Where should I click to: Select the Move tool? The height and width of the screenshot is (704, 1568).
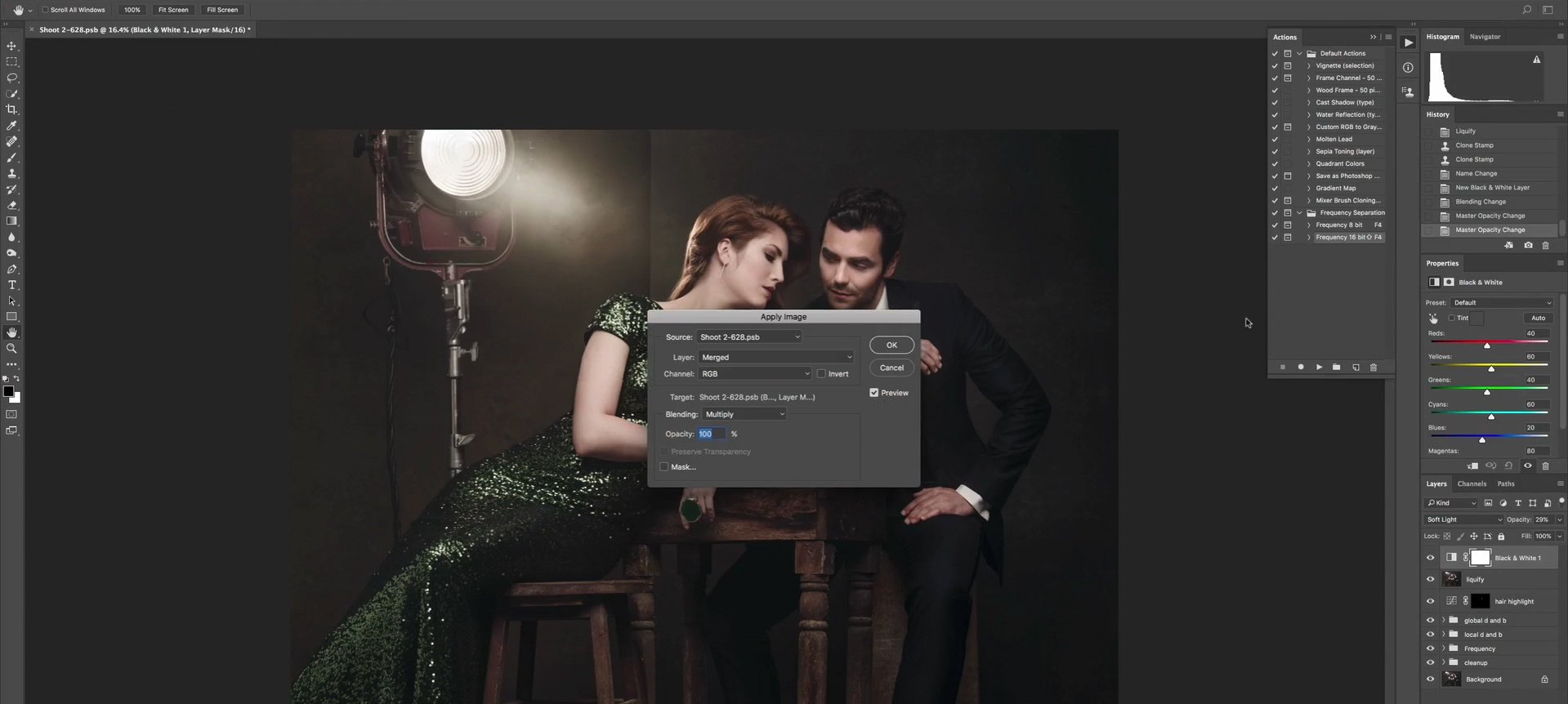point(11,46)
